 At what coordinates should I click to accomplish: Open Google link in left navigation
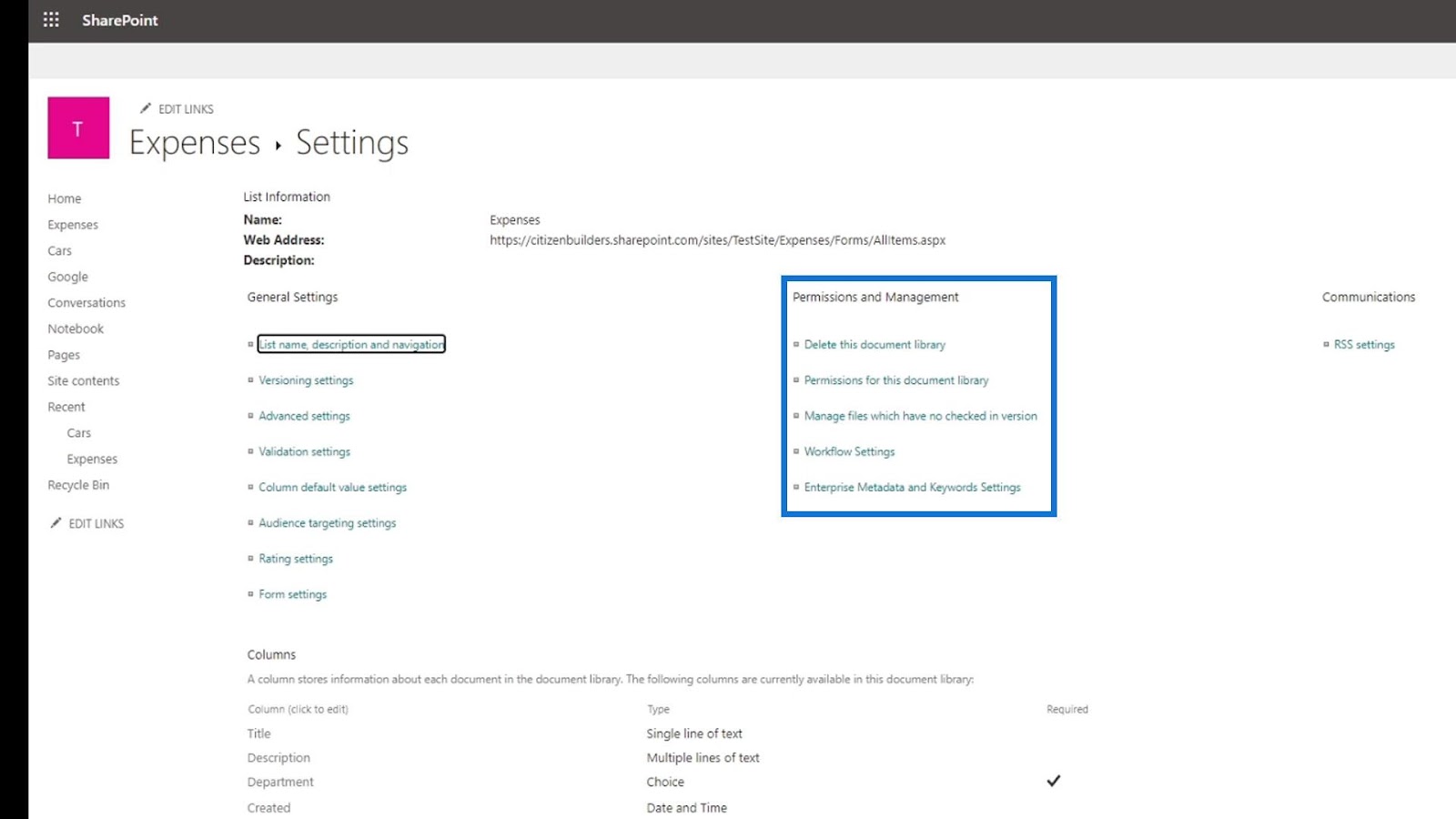[x=68, y=277]
